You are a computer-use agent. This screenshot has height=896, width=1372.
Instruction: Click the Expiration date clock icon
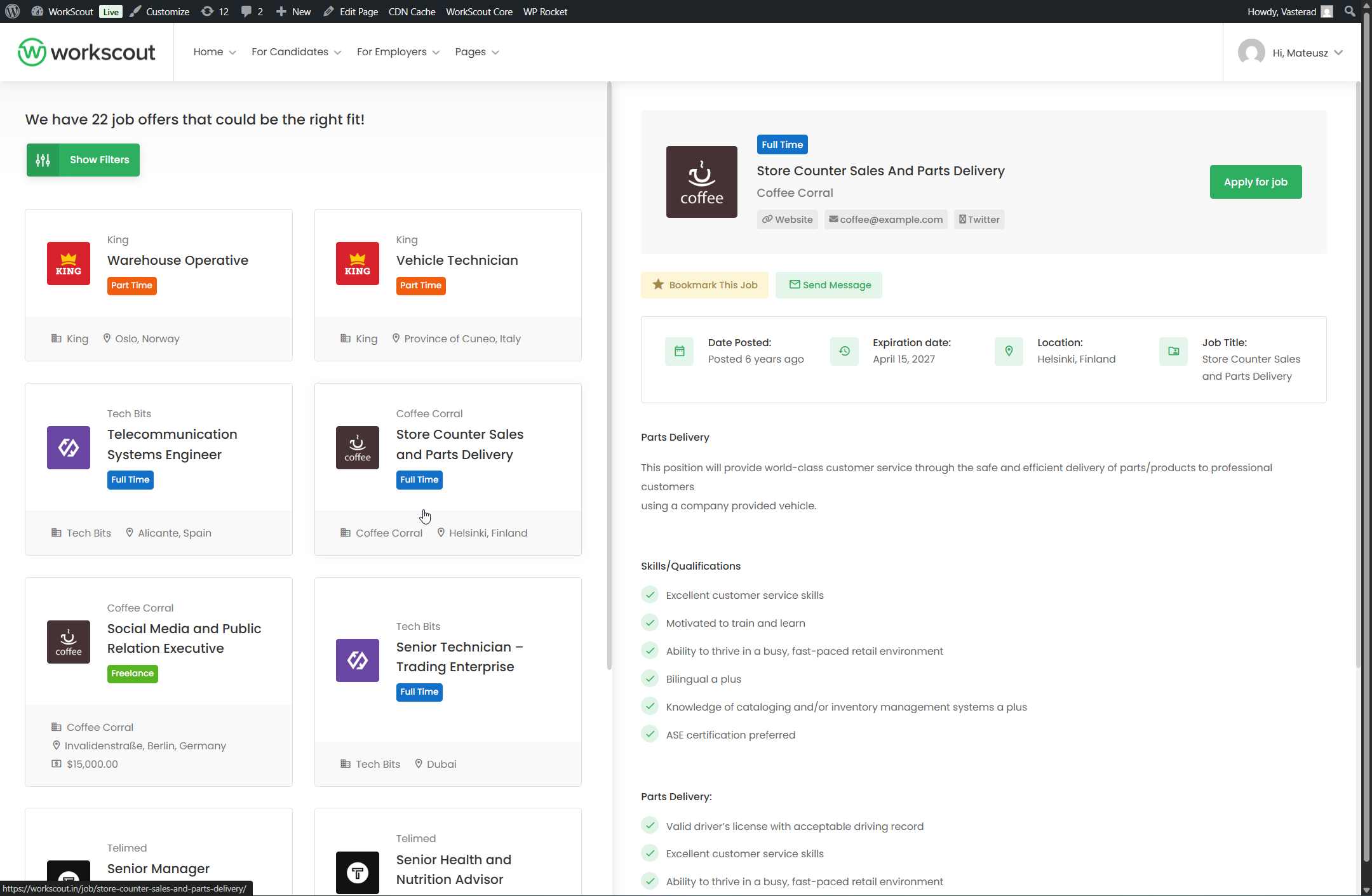844,351
